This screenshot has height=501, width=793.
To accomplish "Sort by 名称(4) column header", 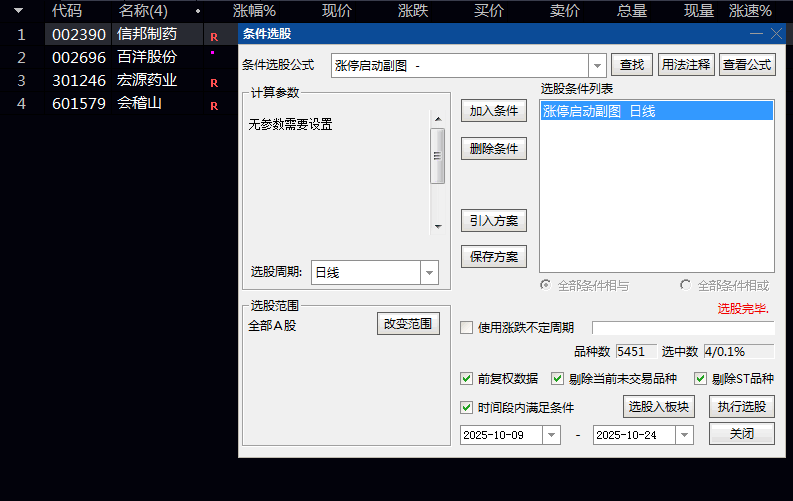I will 143,11.
